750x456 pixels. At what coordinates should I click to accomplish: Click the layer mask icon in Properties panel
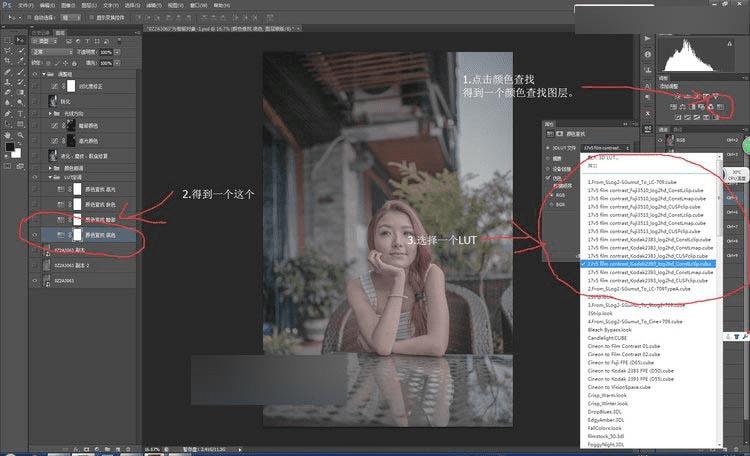click(x=559, y=133)
